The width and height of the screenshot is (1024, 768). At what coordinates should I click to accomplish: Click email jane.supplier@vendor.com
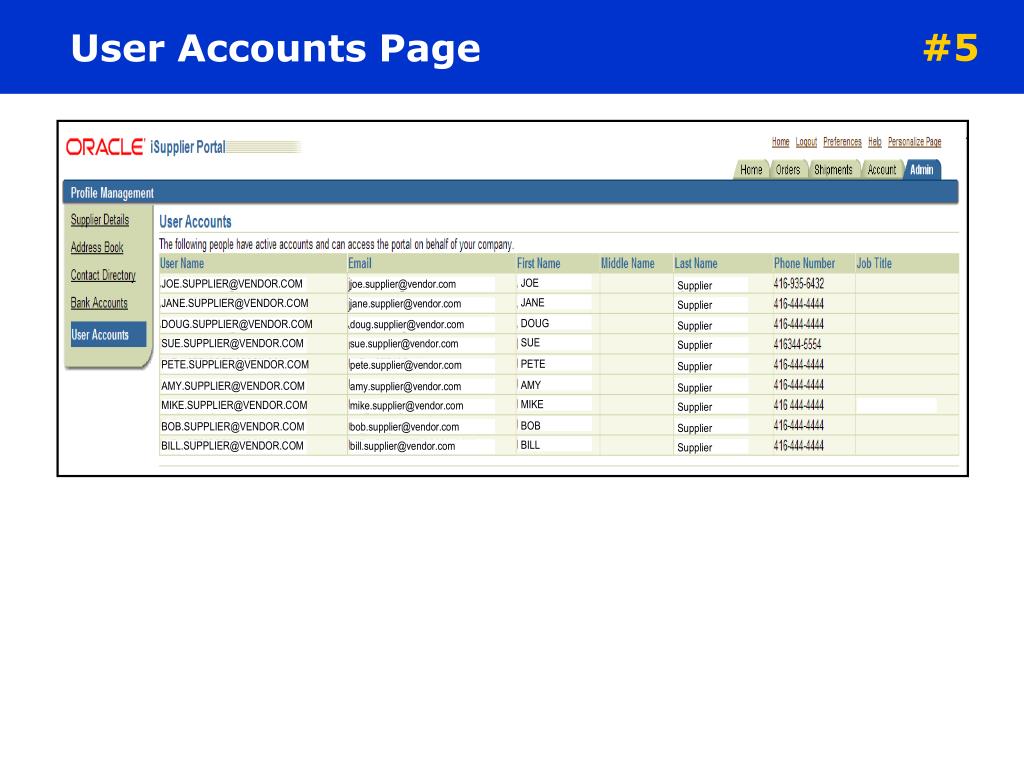pyautogui.click(x=406, y=304)
